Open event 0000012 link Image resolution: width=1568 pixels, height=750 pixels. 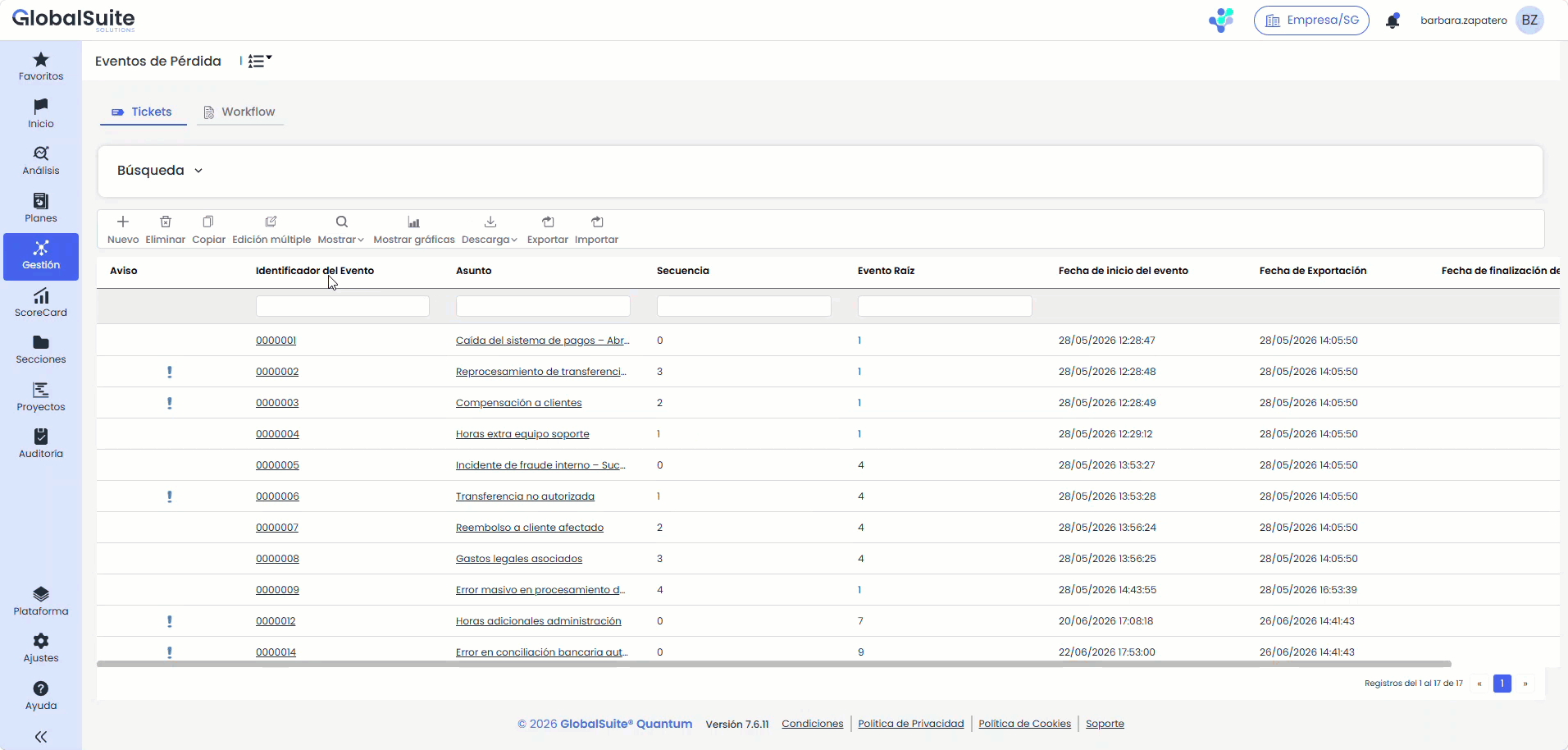(276, 621)
